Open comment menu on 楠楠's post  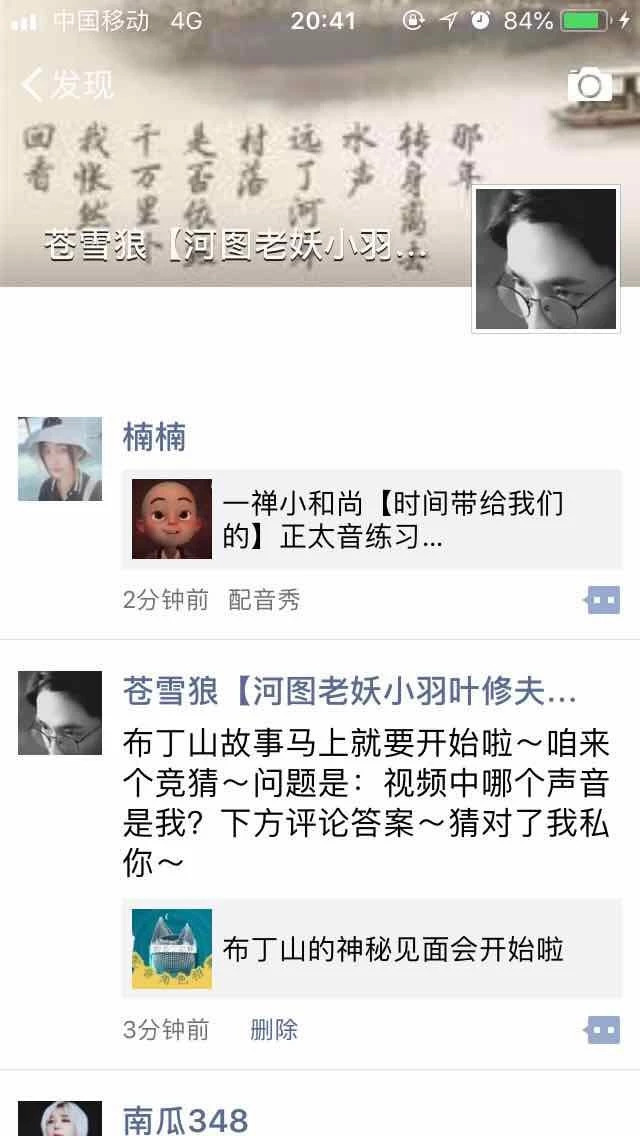[603, 600]
